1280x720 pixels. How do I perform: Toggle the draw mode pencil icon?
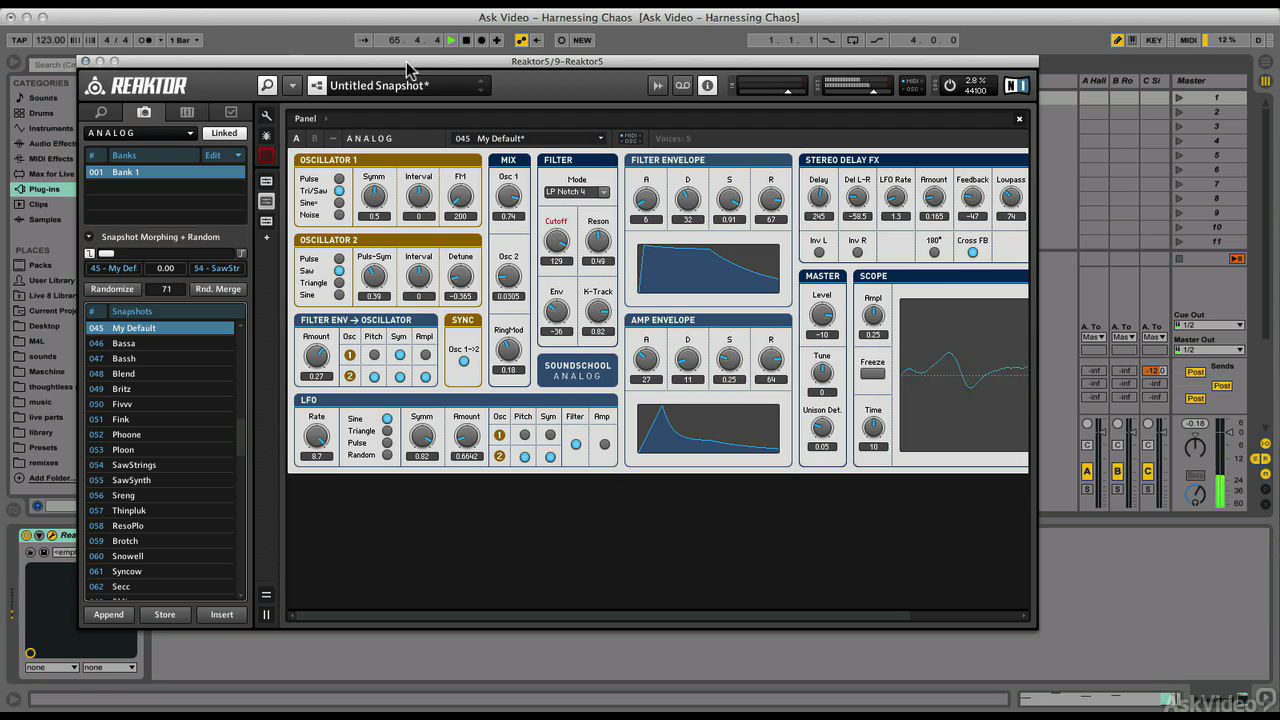[x=1118, y=40]
